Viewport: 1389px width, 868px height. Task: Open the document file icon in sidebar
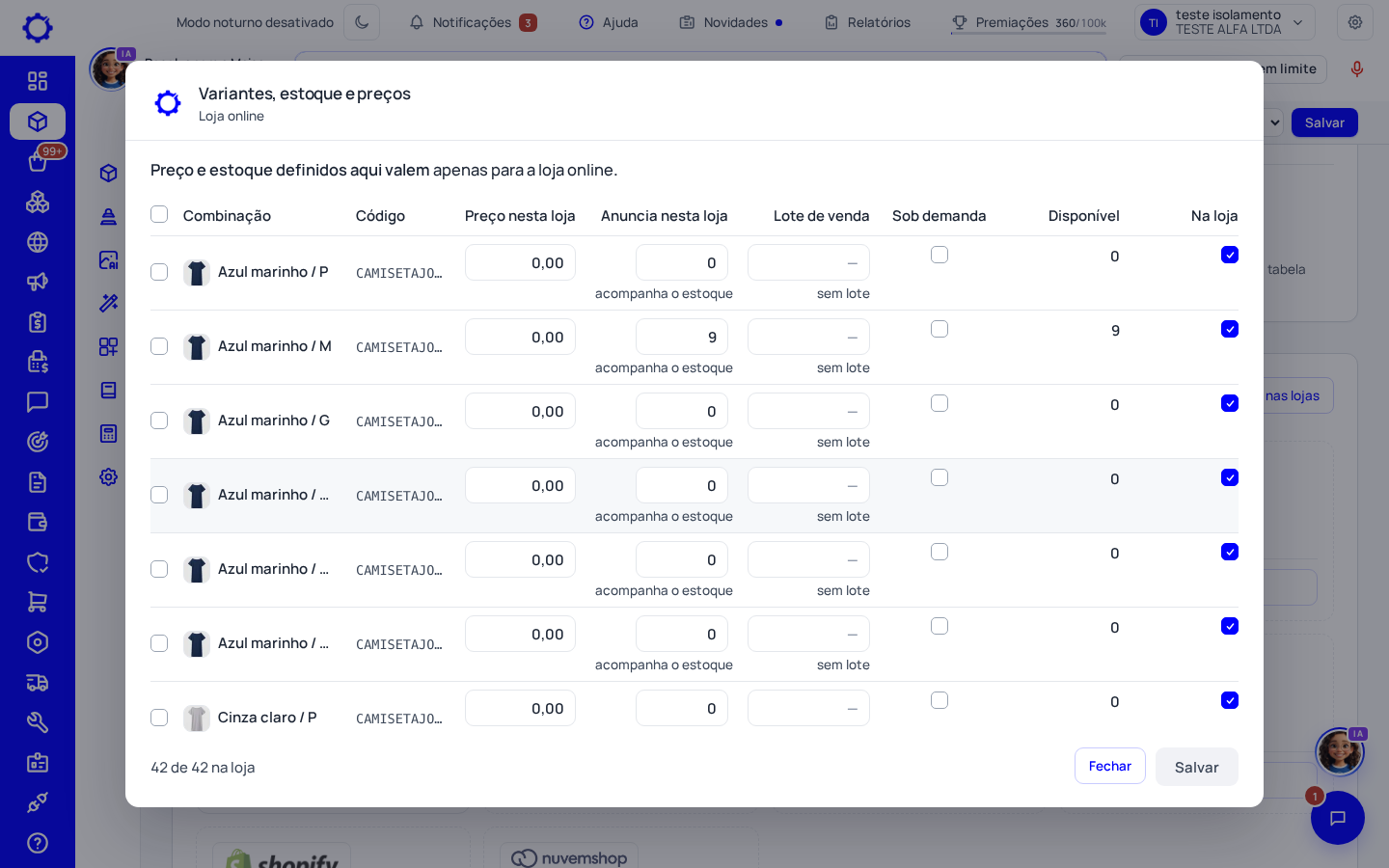pyautogui.click(x=38, y=482)
